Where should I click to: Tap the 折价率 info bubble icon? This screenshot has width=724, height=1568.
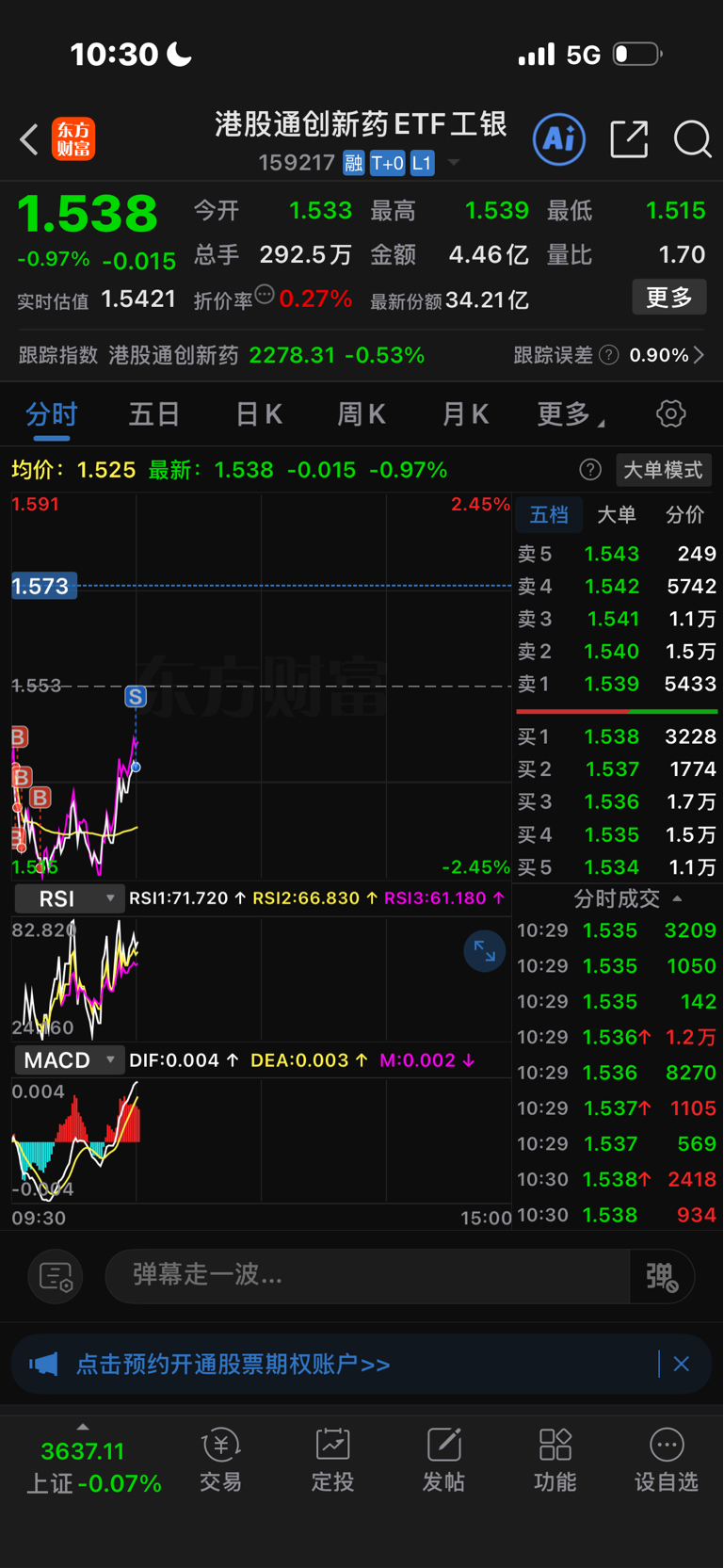(x=265, y=295)
